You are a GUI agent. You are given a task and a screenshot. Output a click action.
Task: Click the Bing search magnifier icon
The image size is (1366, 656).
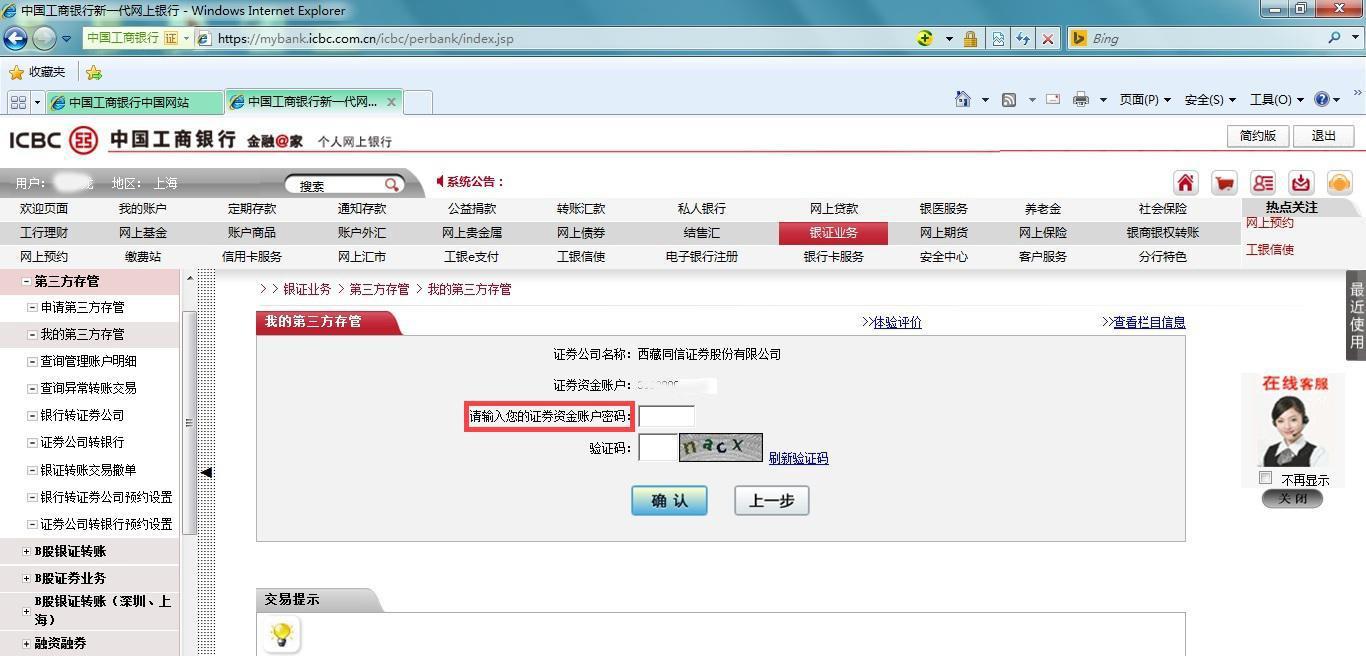coord(1335,38)
